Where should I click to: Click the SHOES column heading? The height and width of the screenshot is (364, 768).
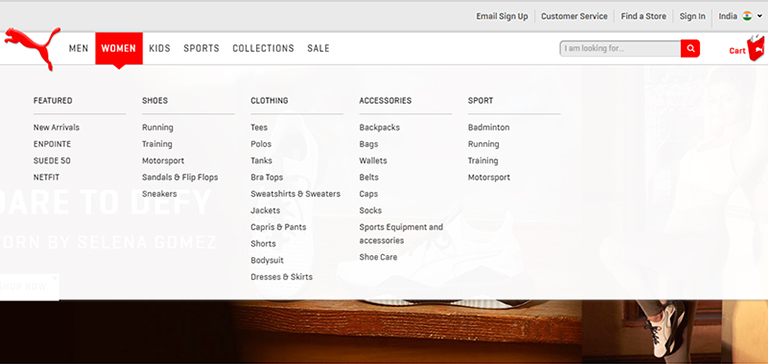(155, 100)
